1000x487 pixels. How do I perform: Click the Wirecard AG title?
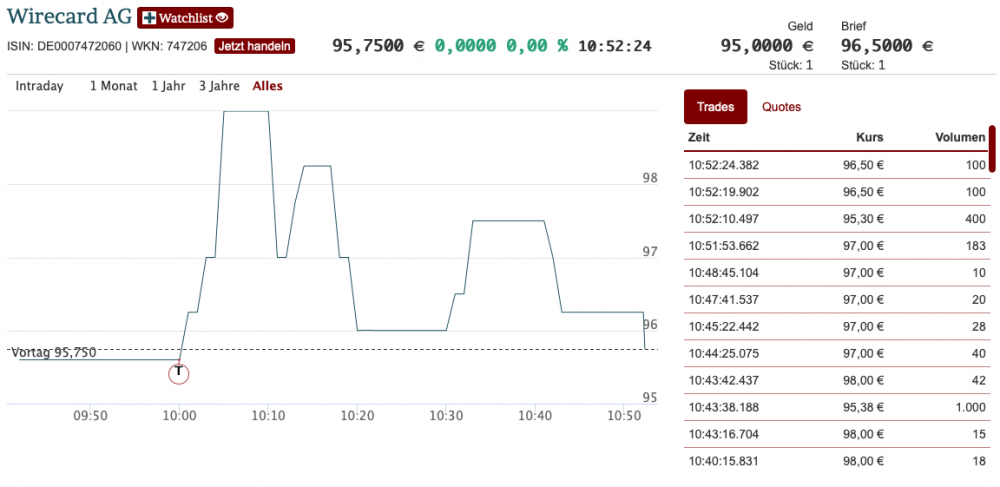click(69, 17)
